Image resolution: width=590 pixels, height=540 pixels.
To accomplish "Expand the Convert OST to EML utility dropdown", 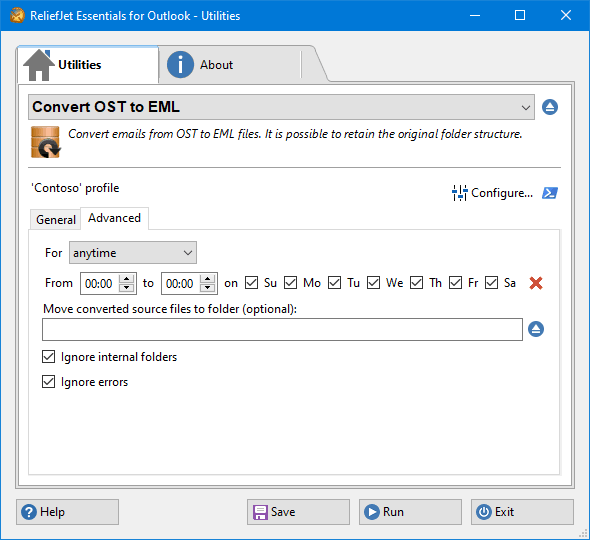I will click(281, 107).
